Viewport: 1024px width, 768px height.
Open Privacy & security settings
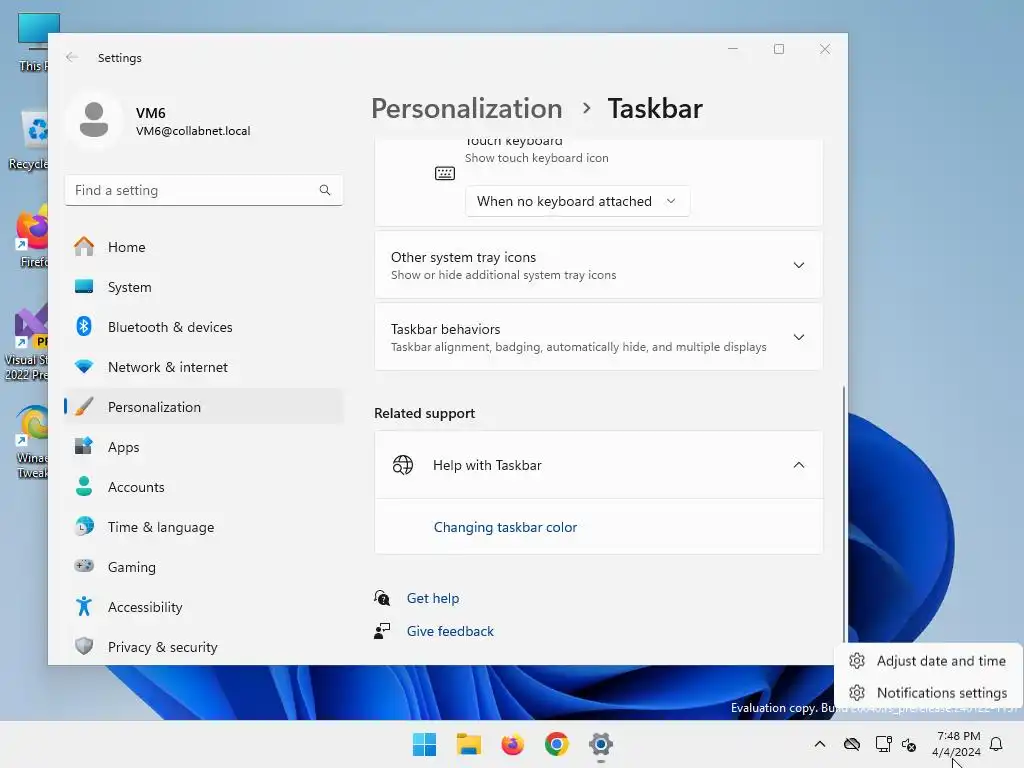point(204,647)
